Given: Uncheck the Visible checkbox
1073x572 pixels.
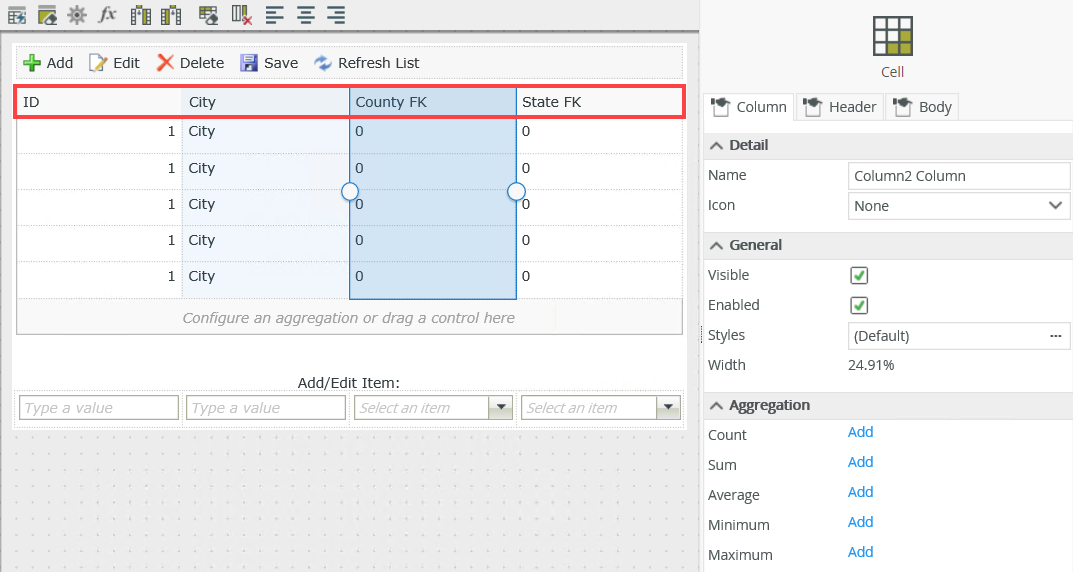Looking at the screenshot, I should [859, 275].
